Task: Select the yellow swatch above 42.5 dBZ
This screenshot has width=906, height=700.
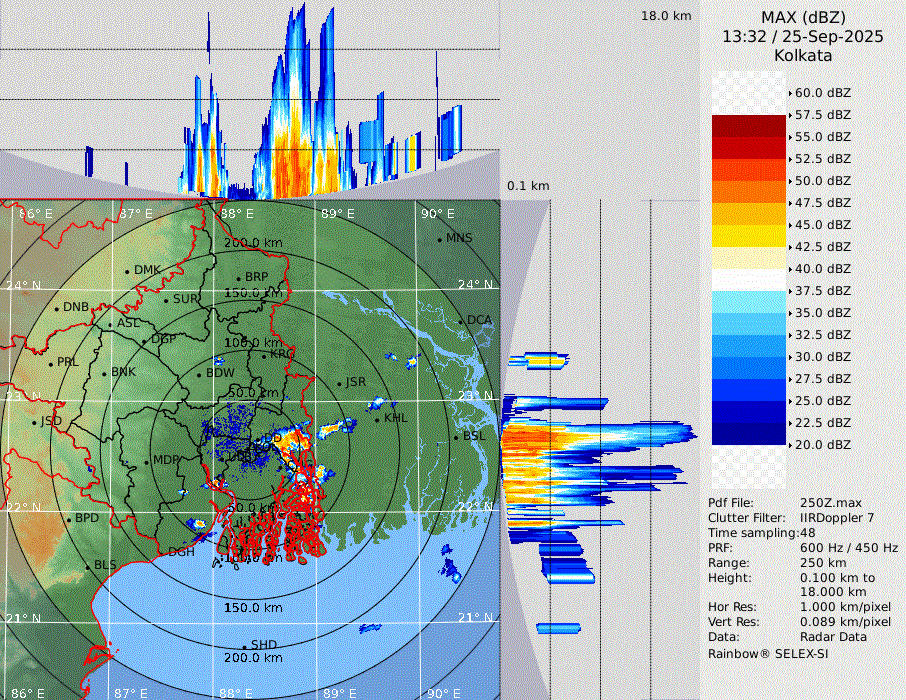Action: (x=749, y=236)
